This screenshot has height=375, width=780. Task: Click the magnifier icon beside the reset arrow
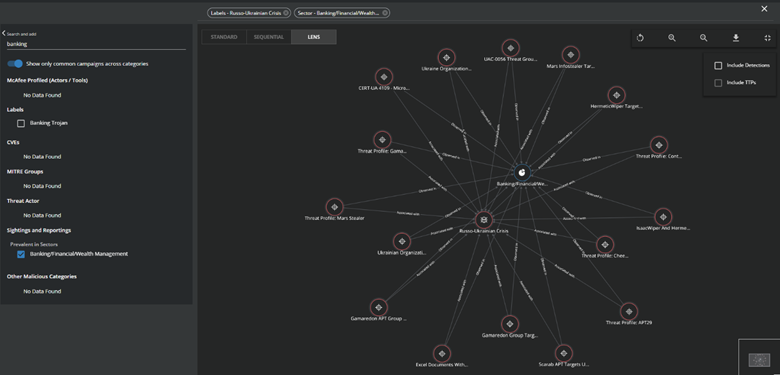(x=672, y=38)
